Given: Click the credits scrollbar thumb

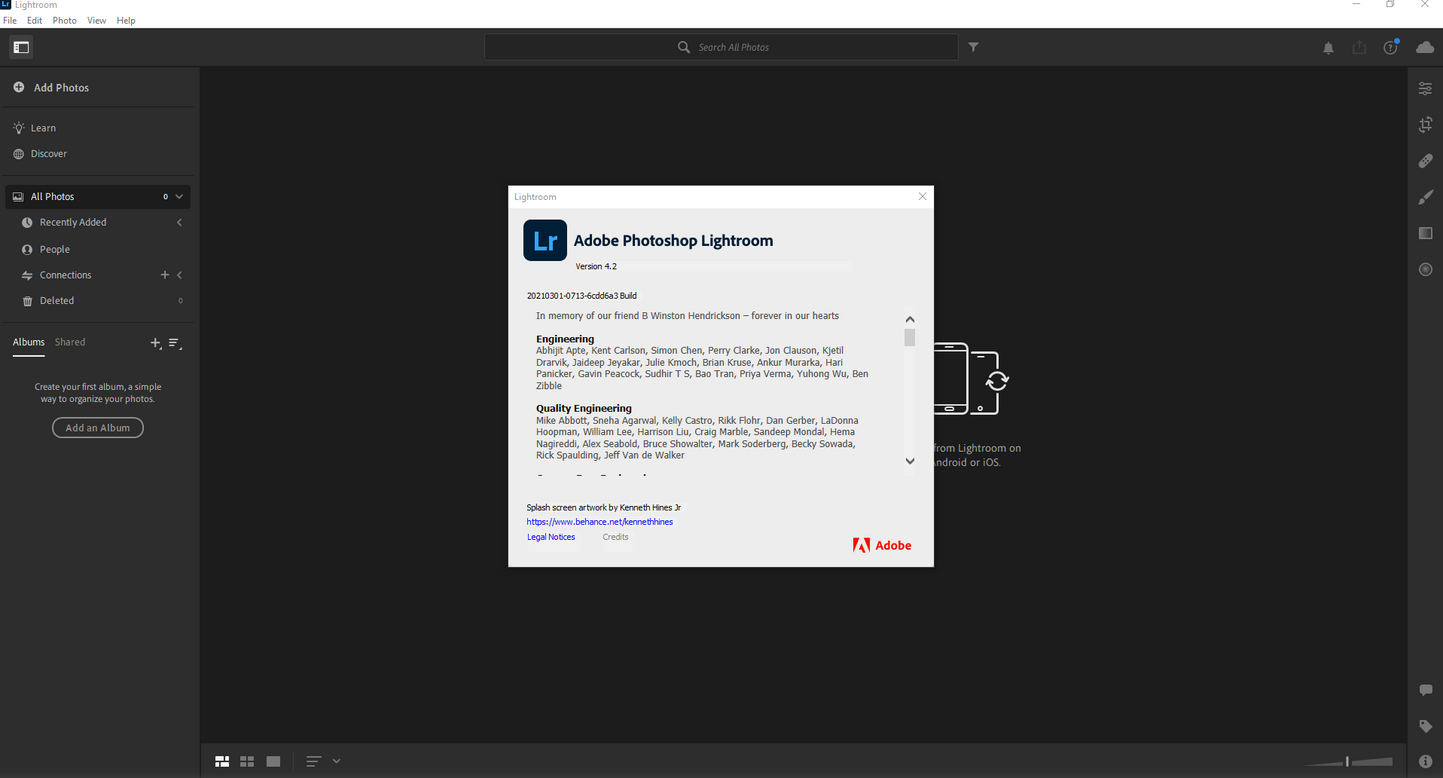Looking at the screenshot, I should [910, 337].
